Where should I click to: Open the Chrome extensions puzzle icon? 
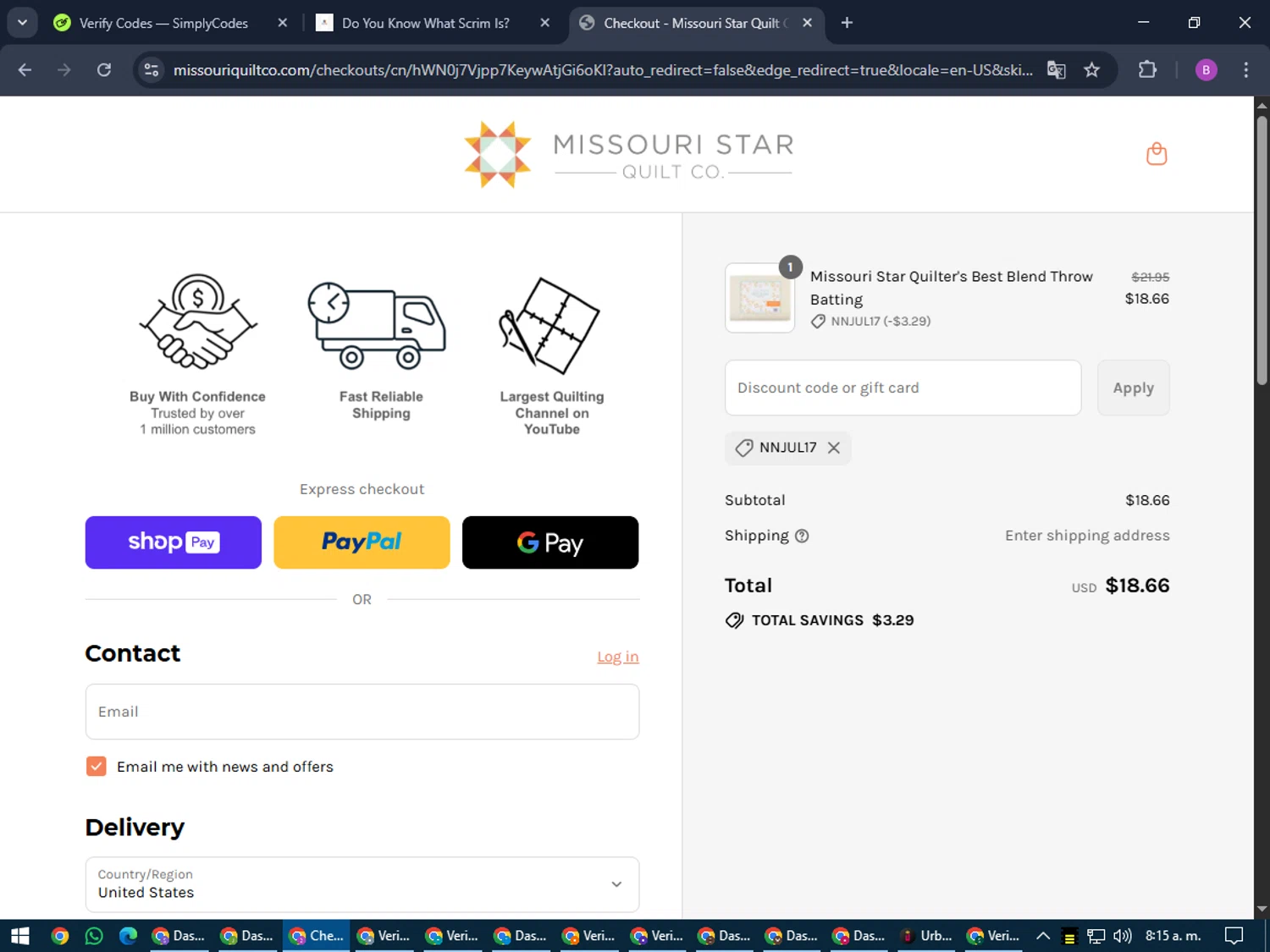[x=1147, y=70]
